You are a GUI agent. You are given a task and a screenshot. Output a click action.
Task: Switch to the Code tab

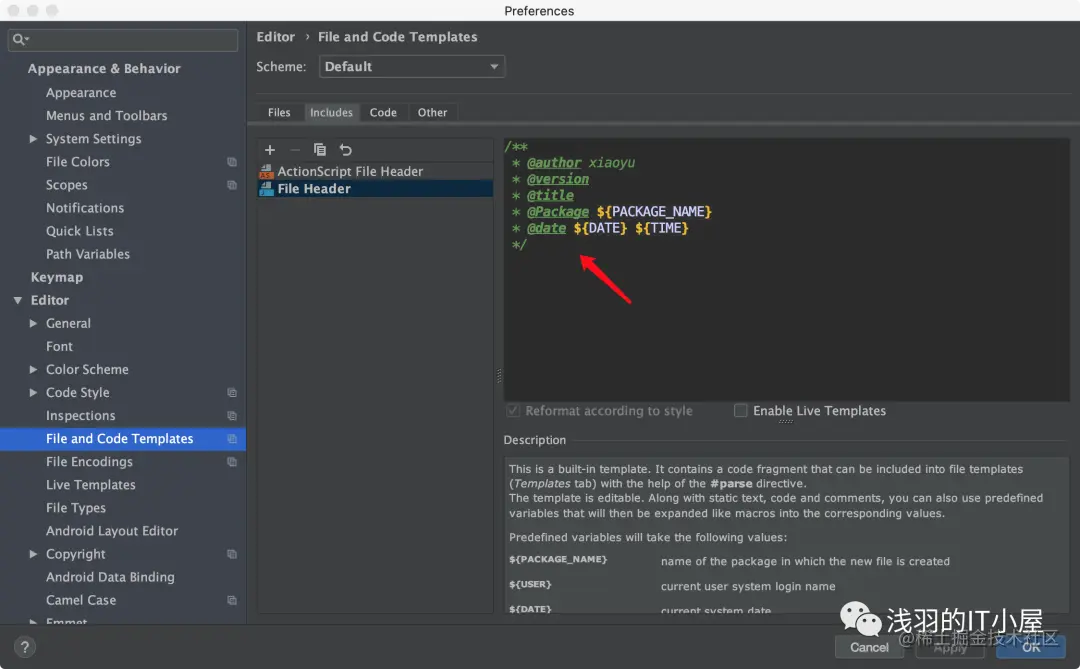(x=383, y=112)
